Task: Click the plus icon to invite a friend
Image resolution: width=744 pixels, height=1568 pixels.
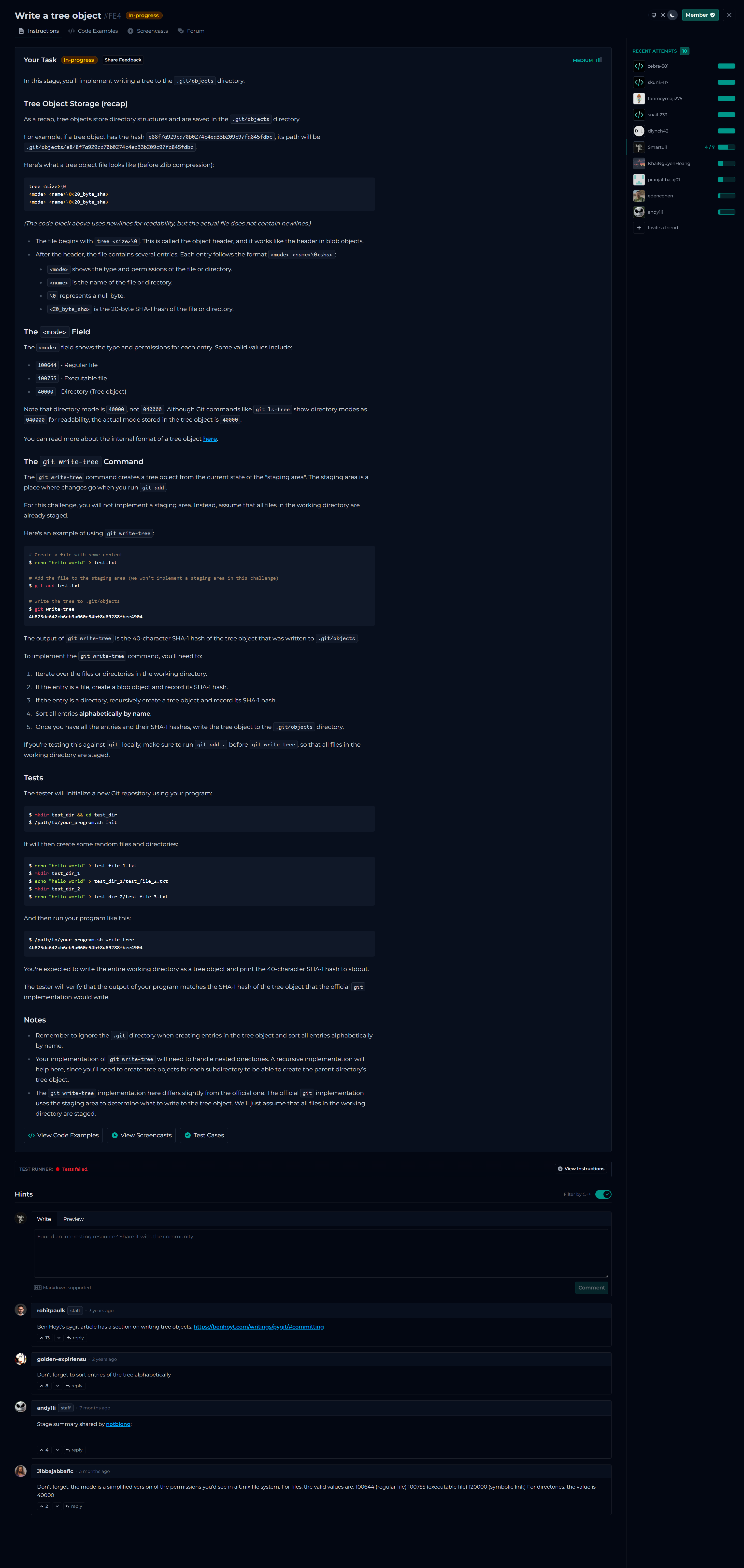Action: click(x=639, y=228)
